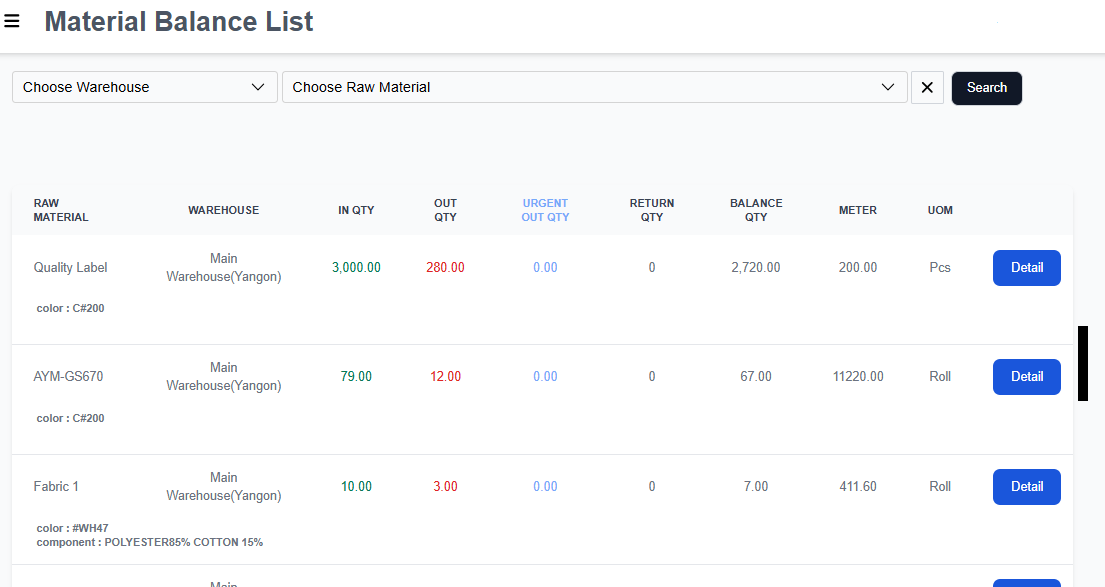This screenshot has height=587, width=1105.
Task: Click the vertical scrollbar thumb
Action: click(x=1082, y=363)
